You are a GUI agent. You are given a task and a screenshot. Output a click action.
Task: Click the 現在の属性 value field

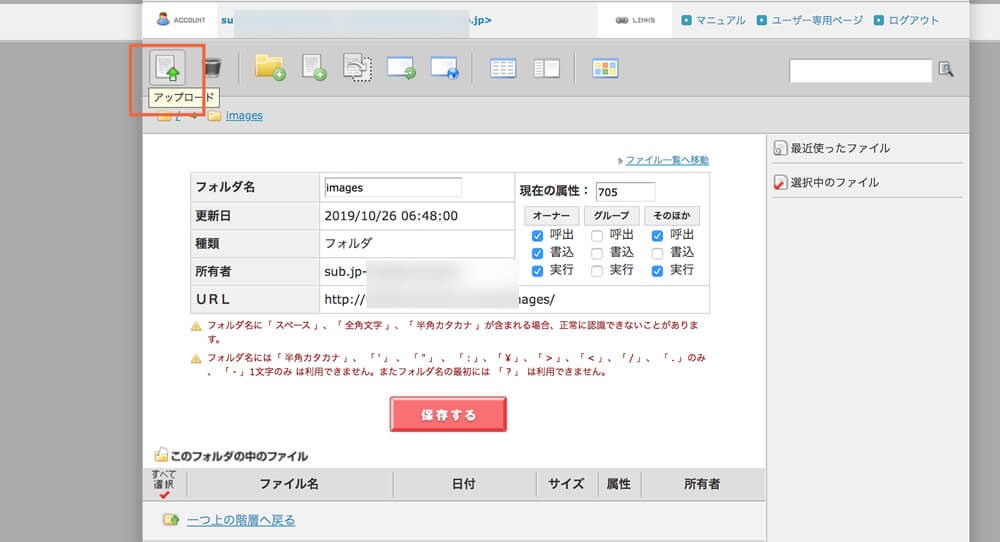[626, 192]
